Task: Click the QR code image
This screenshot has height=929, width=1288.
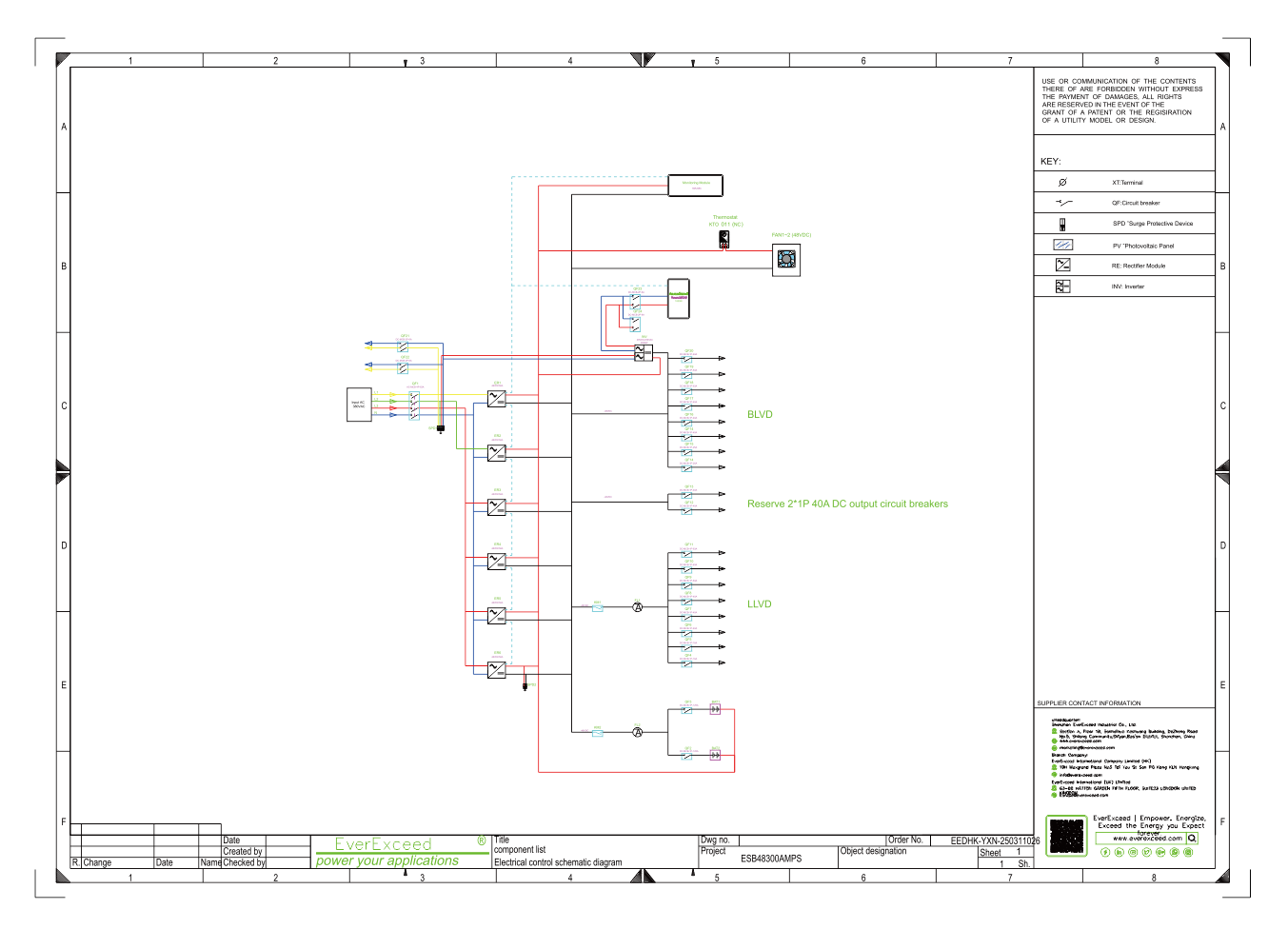Action: (1066, 837)
